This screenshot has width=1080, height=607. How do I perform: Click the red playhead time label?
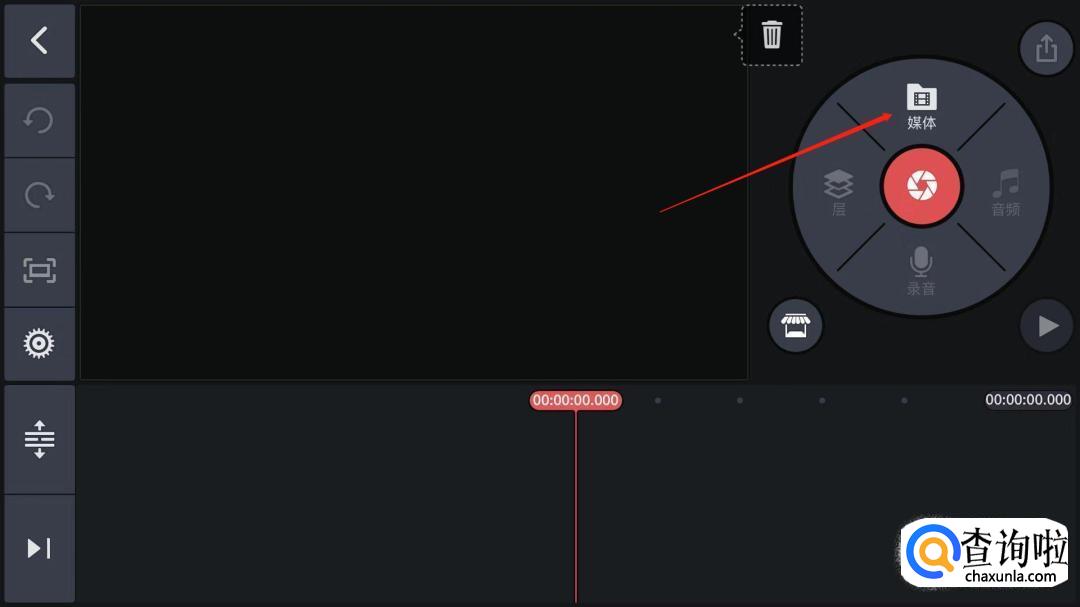tap(575, 400)
